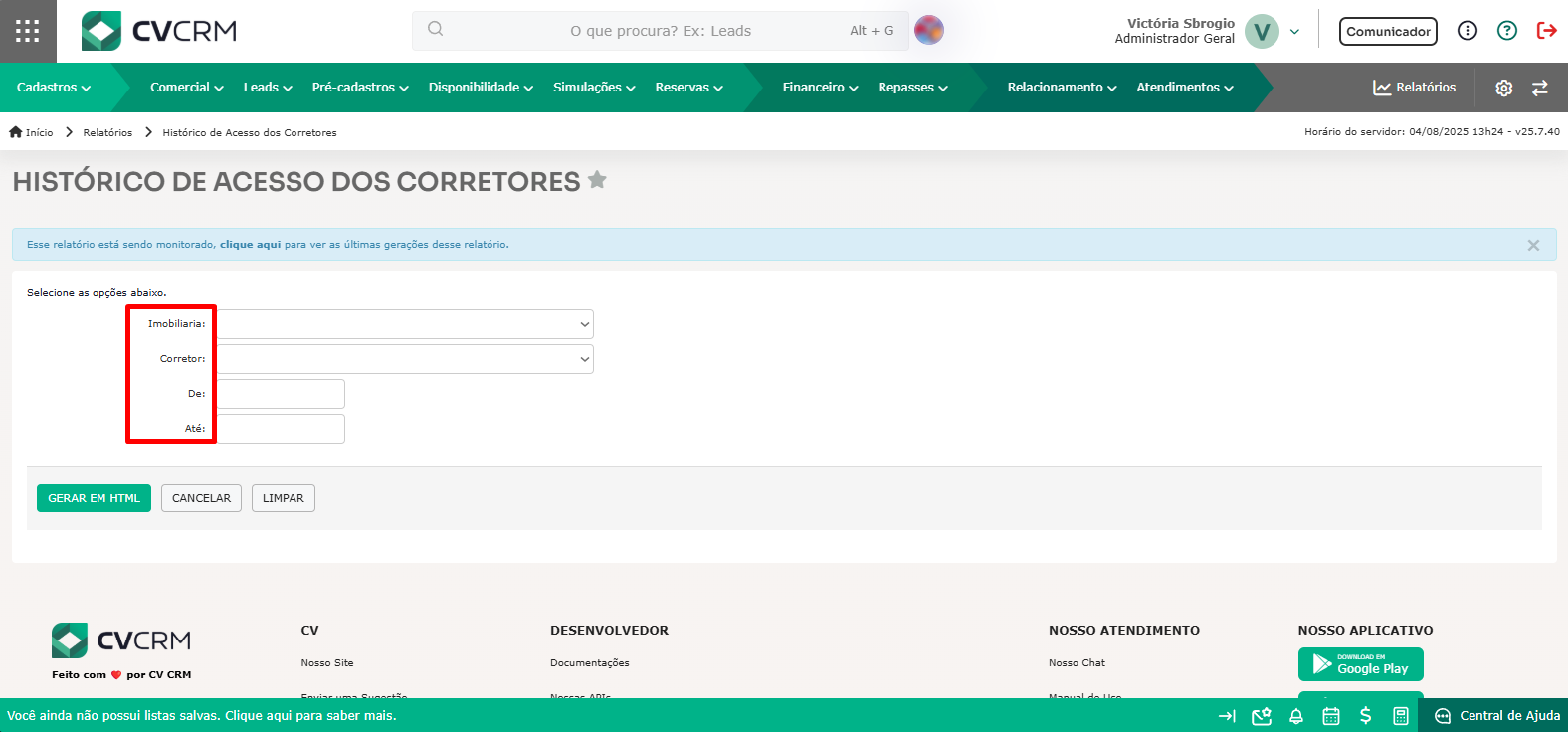Open the Reservas menu

coord(688,88)
